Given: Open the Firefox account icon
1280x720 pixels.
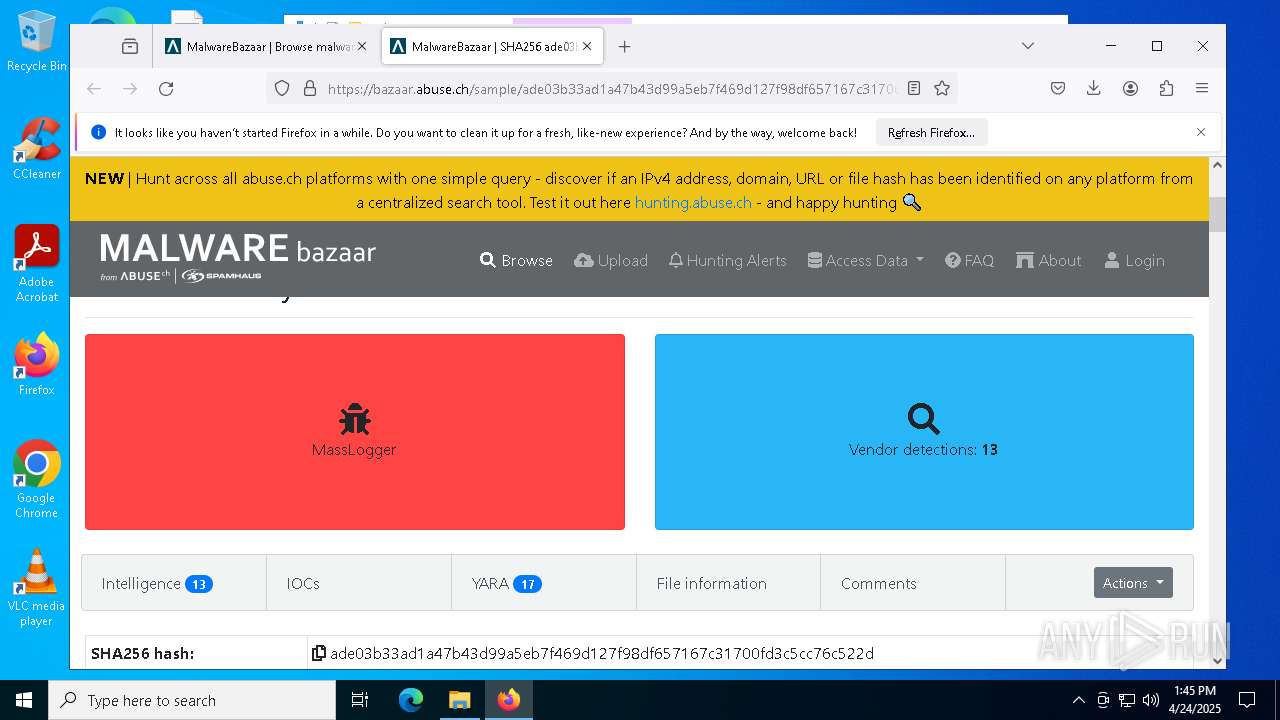Looking at the screenshot, I should (x=1130, y=89).
